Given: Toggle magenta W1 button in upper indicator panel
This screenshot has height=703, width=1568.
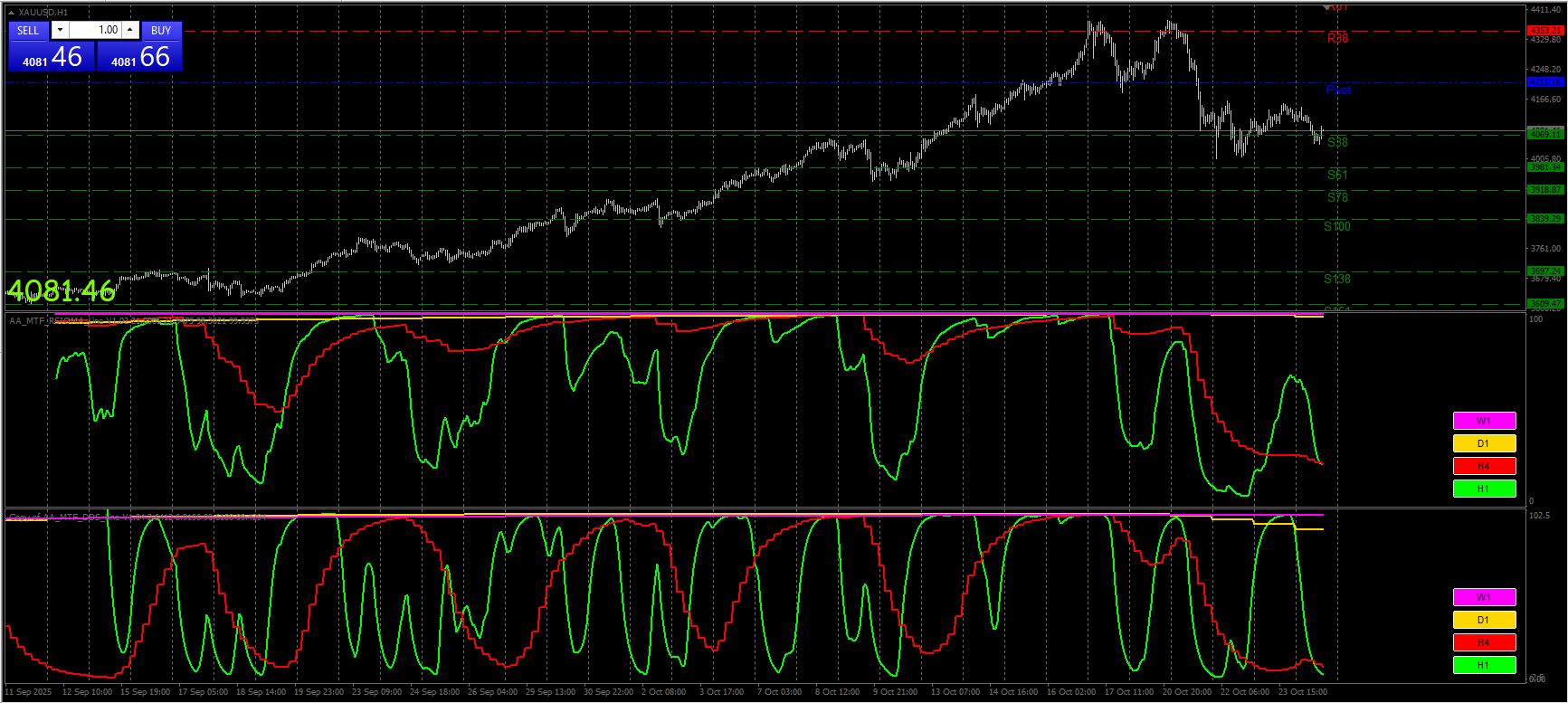Looking at the screenshot, I should point(1484,421).
